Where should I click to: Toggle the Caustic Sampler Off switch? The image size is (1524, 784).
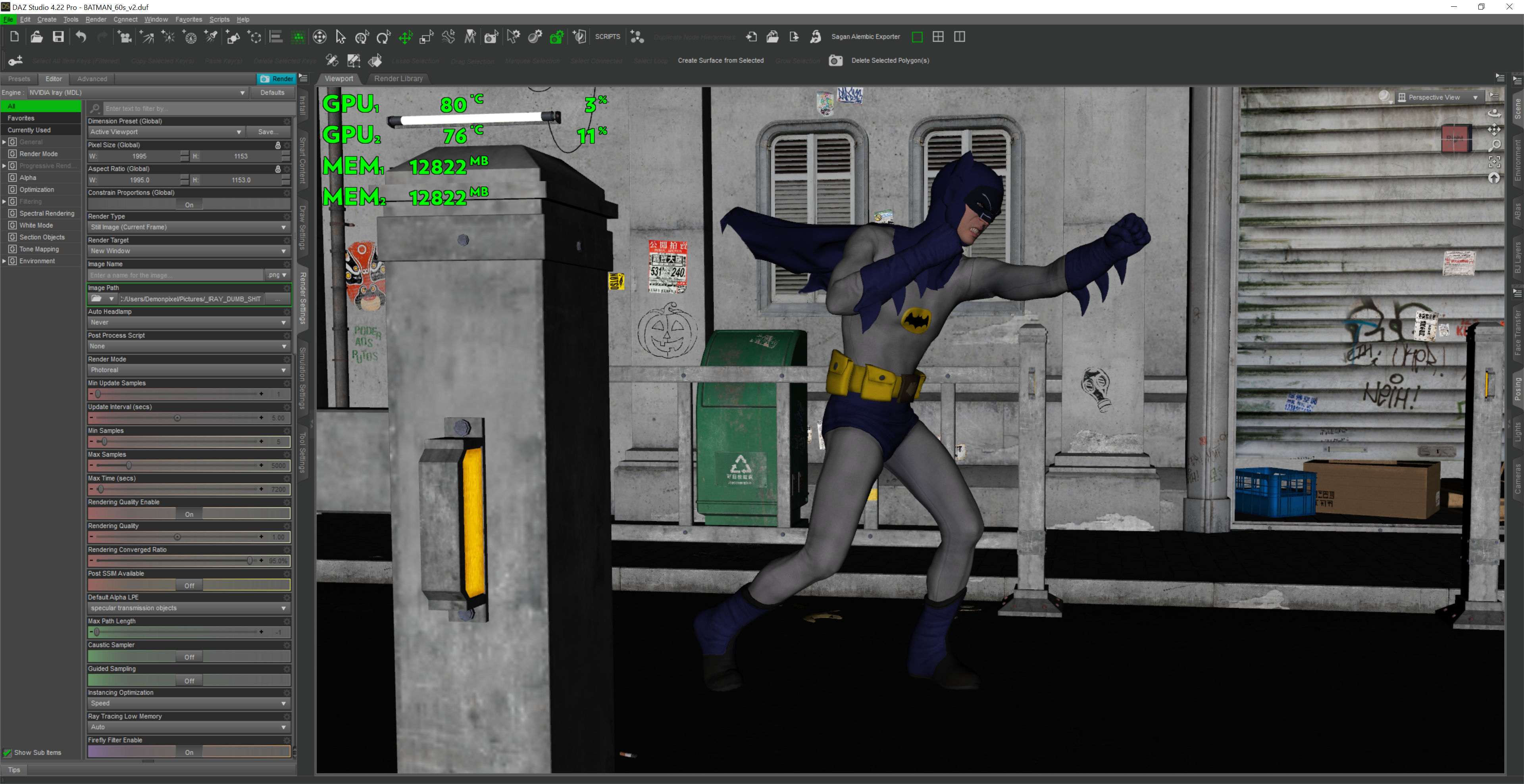click(x=189, y=657)
